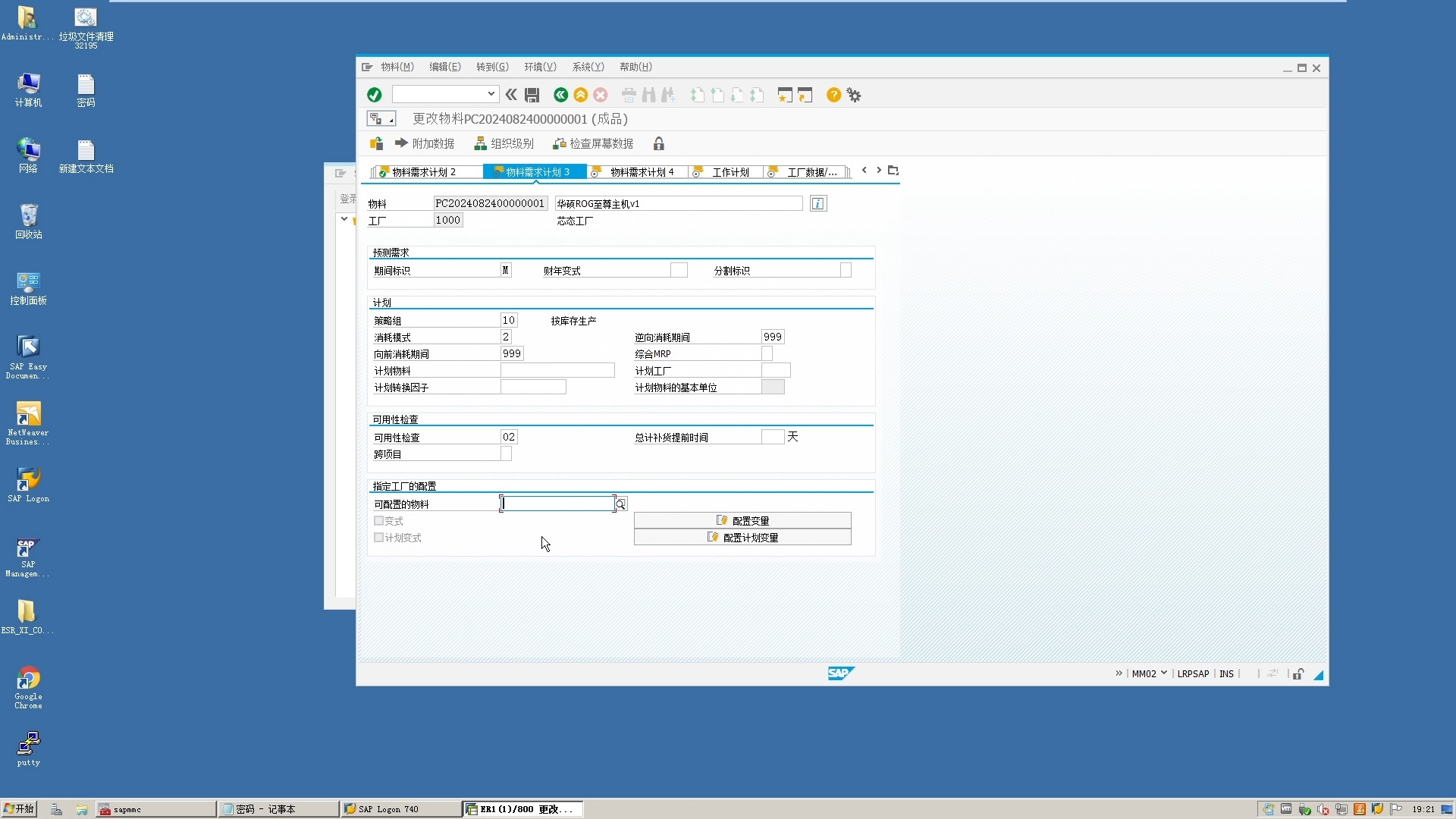Screen dimensions: 1456x819
Task: Open 编辑(E) menu in menu bar
Action: [445, 66]
